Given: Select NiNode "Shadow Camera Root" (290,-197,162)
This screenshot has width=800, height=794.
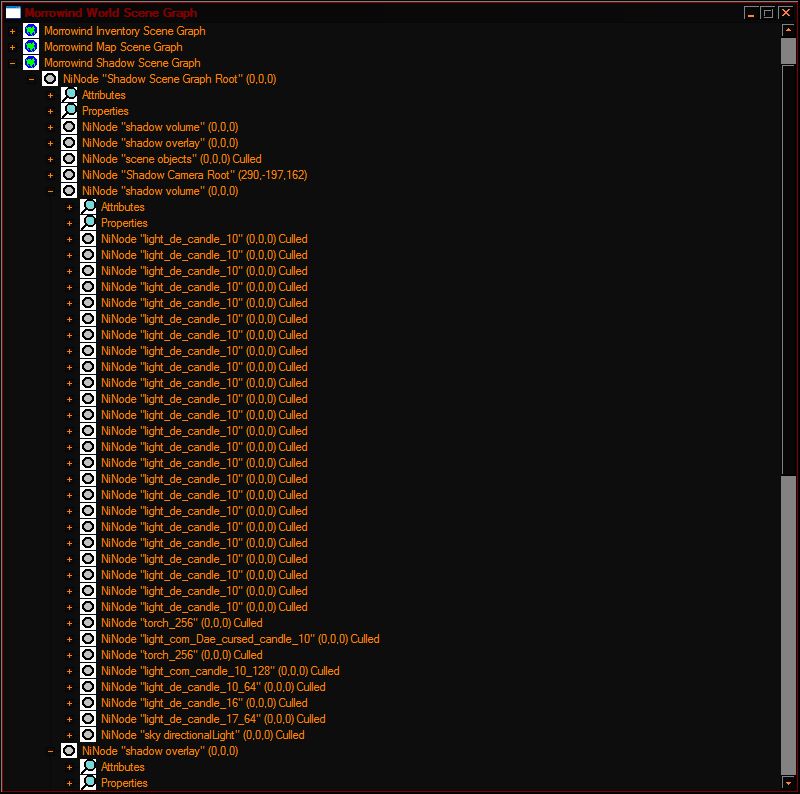Looking at the screenshot, I should pos(194,175).
